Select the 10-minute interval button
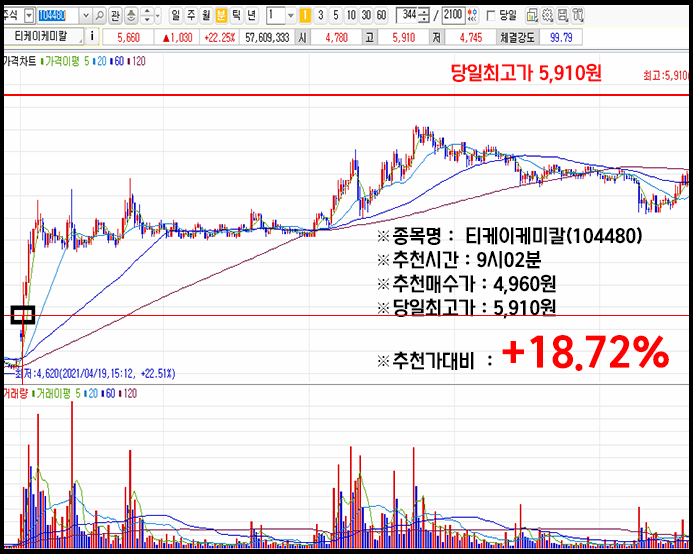This screenshot has width=693, height=554. (x=351, y=16)
